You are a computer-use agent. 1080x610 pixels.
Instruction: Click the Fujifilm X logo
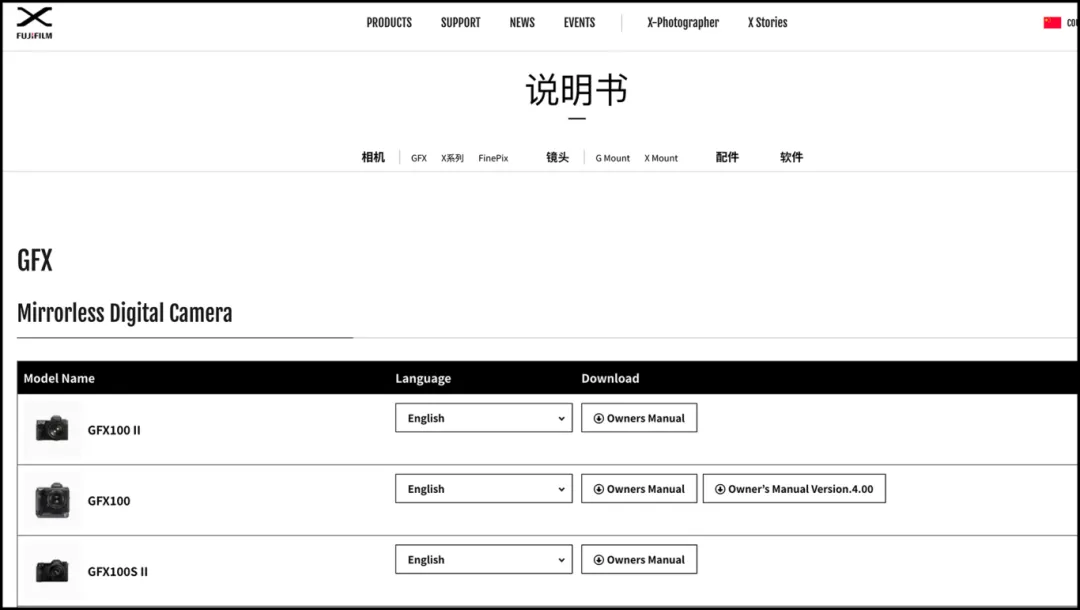pyautogui.click(x=34, y=23)
